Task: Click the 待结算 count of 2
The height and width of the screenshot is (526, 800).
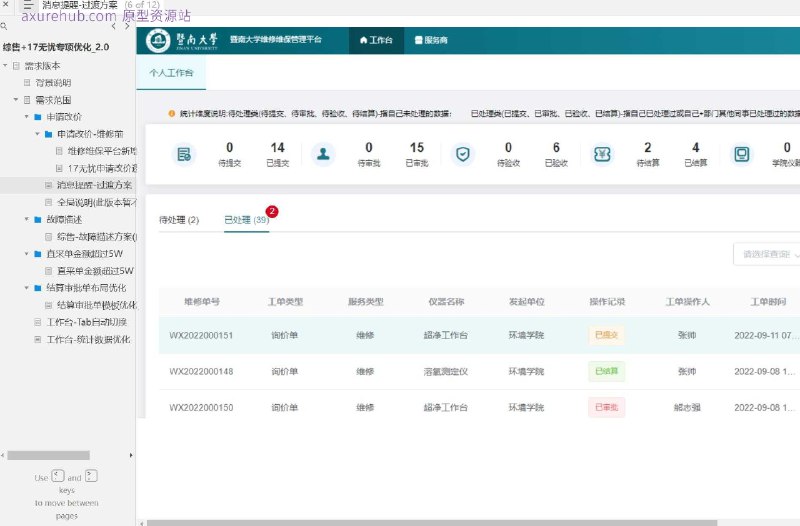Action: [647, 147]
